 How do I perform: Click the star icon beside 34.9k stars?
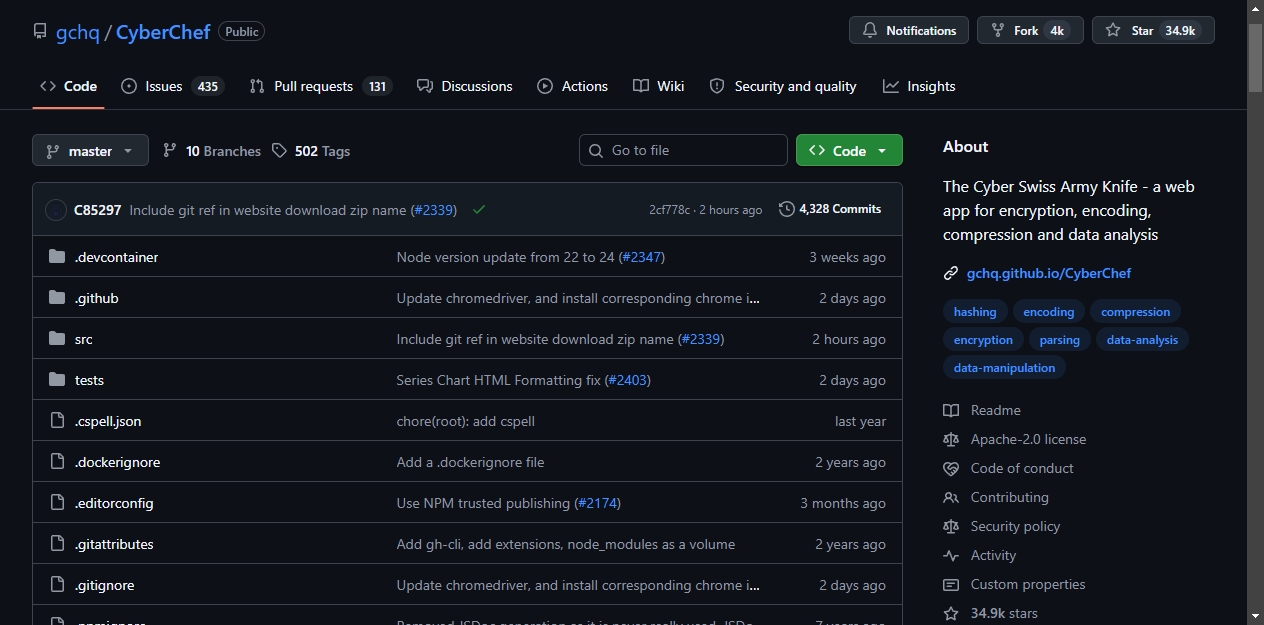click(951, 613)
